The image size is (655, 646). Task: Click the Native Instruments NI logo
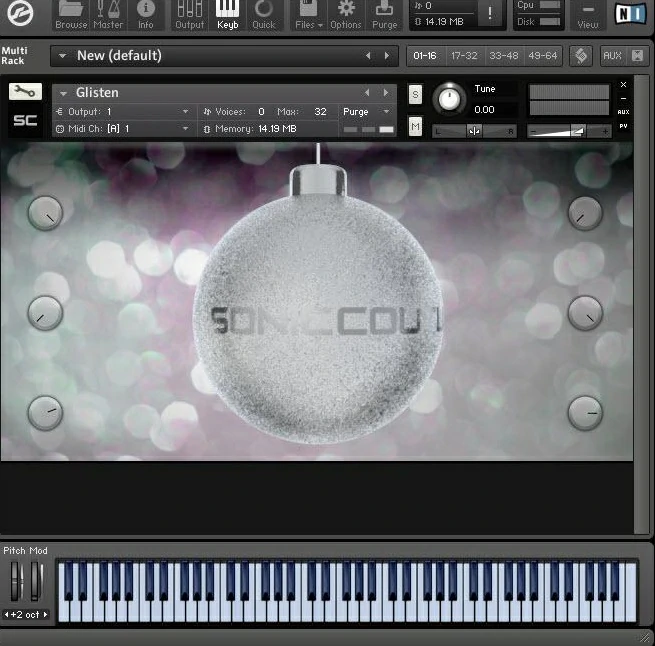[630, 14]
